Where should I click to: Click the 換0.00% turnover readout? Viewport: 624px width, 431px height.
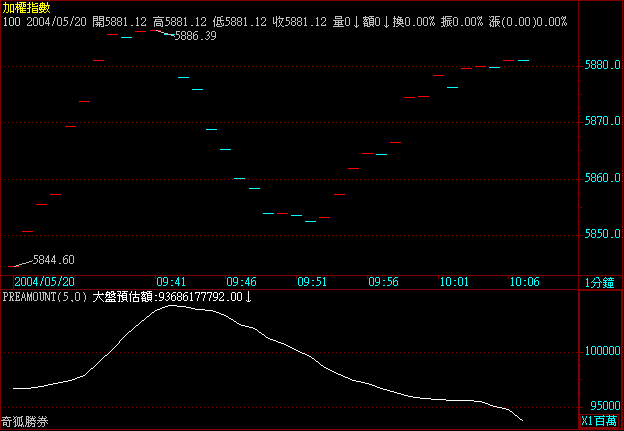tap(414, 21)
